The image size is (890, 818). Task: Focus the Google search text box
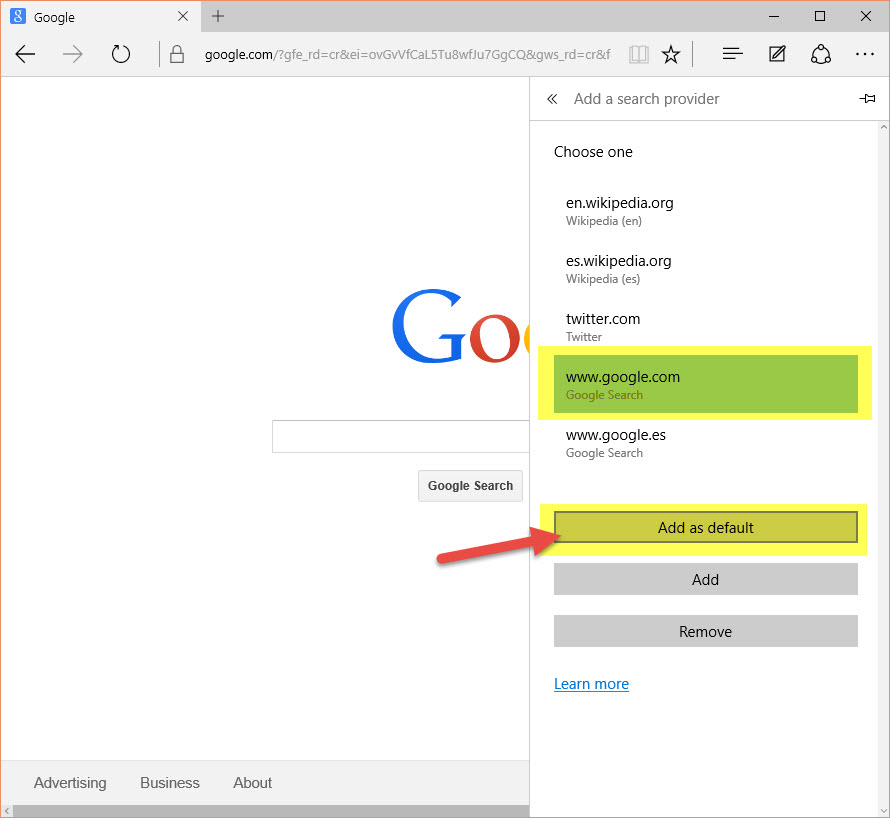(401, 437)
